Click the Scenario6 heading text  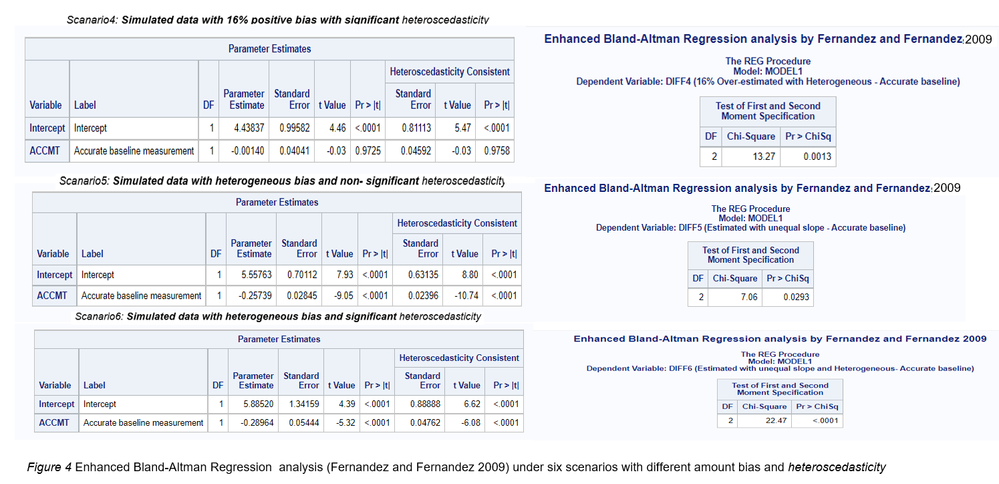point(277,317)
